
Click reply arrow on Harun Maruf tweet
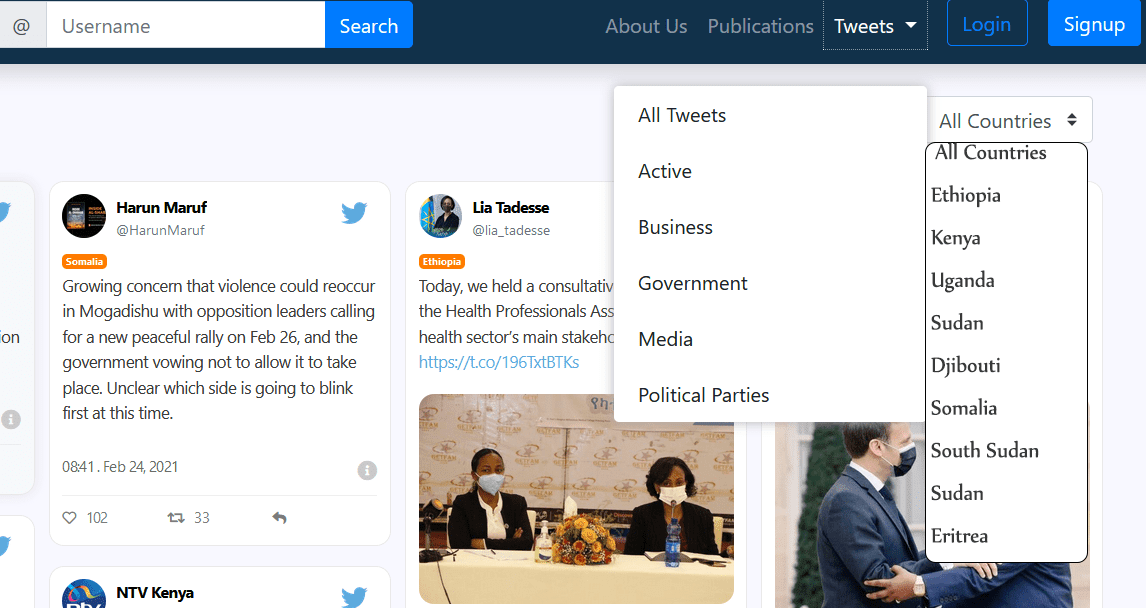pyautogui.click(x=279, y=517)
